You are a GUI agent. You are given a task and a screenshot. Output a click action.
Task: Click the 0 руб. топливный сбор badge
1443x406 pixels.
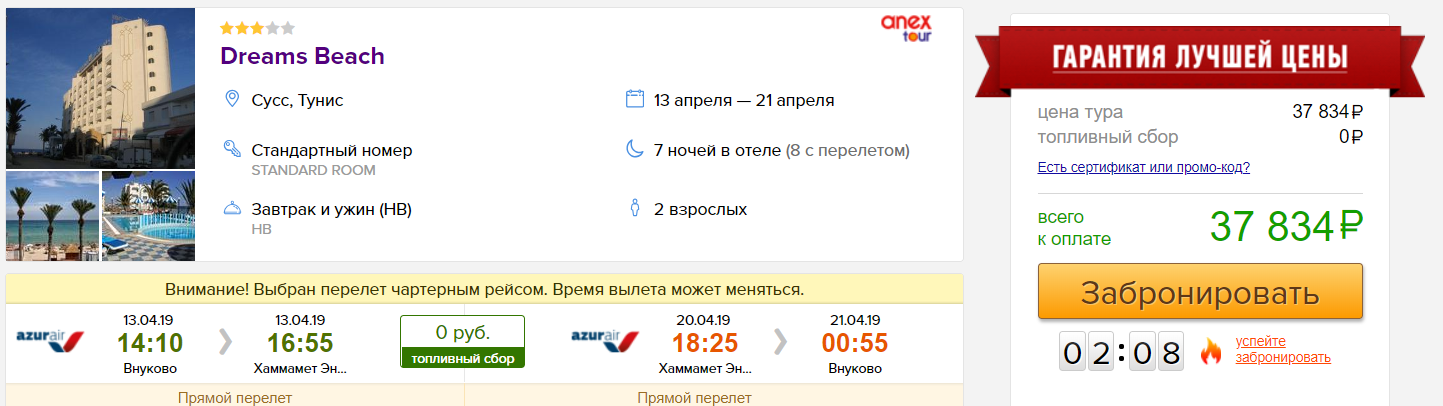point(462,341)
